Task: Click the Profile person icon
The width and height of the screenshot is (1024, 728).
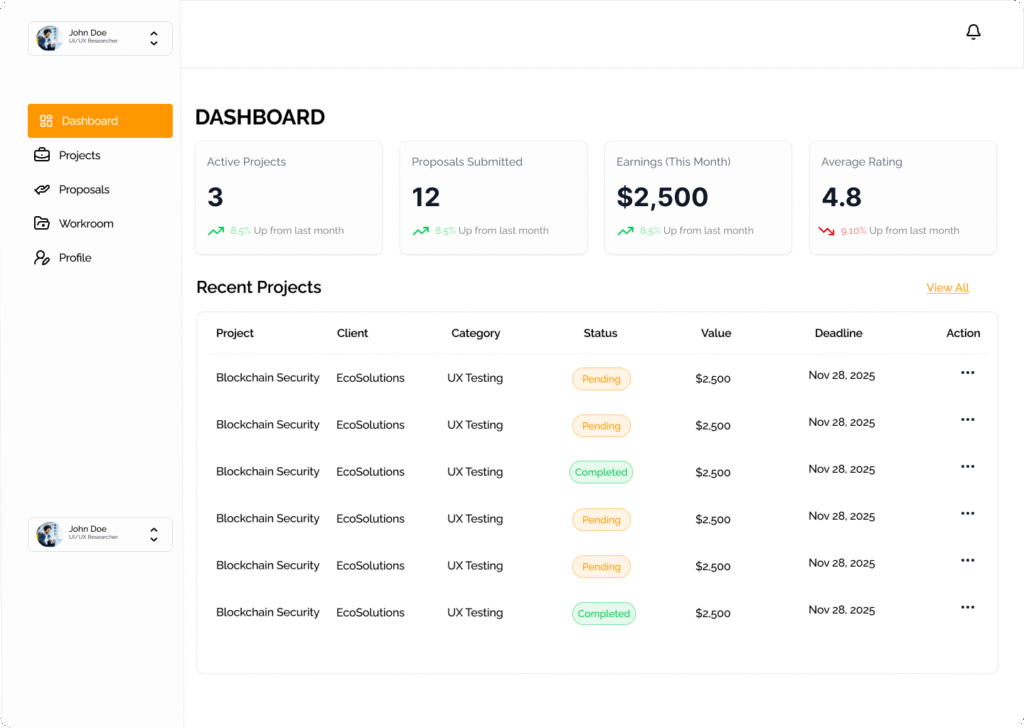Action: (x=42, y=257)
